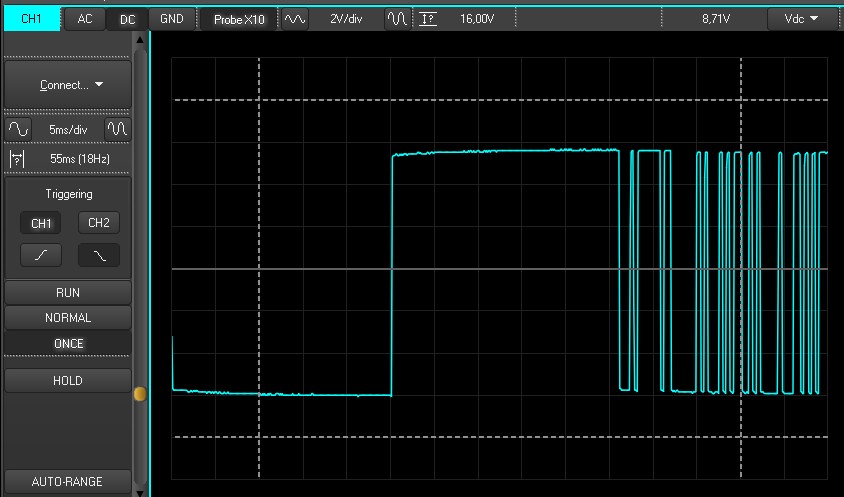Screen dimensions: 844x497
Task: Set trigger source to CH2
Action: [x=99, y=223]
